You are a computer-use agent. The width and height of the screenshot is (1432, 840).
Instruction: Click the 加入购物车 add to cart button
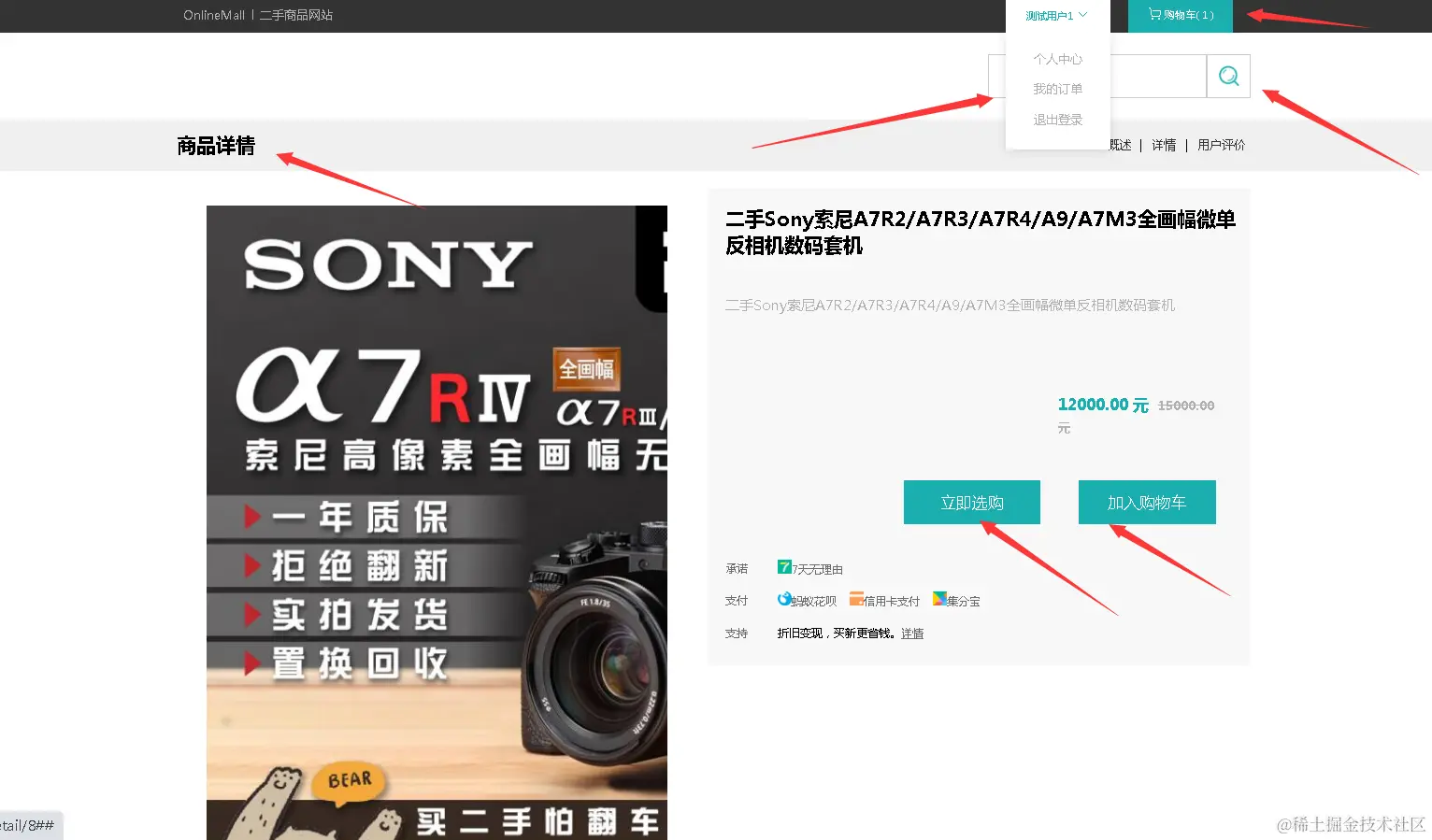(1147, 503)
